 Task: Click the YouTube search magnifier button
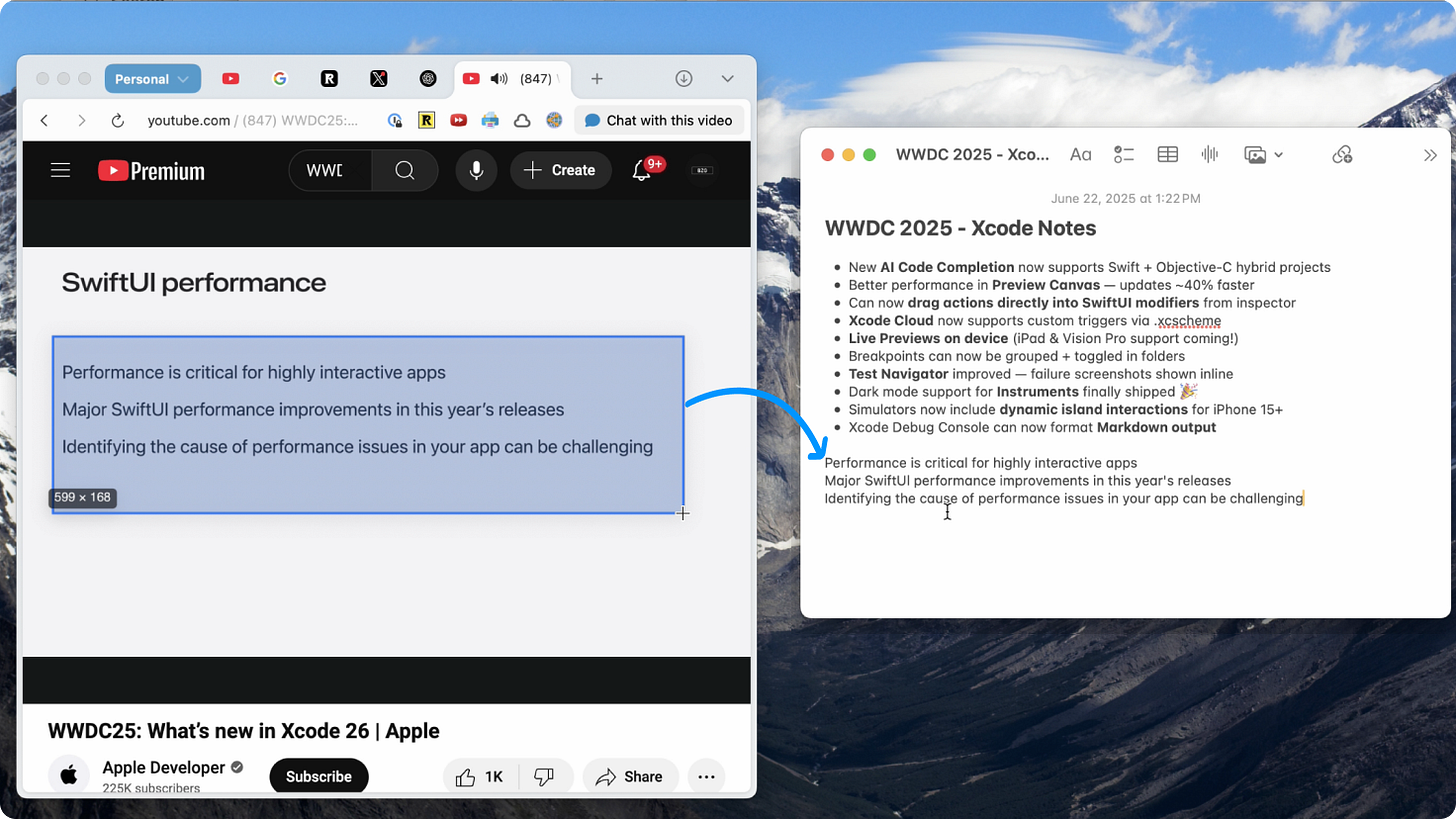click(x=404, y=170)
